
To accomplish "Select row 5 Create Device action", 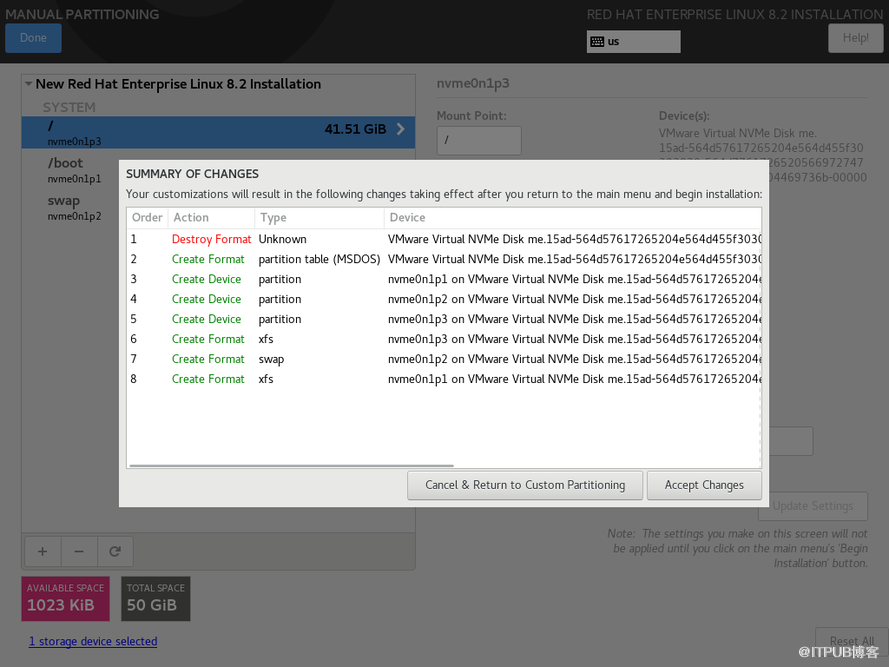I will 206,319.
